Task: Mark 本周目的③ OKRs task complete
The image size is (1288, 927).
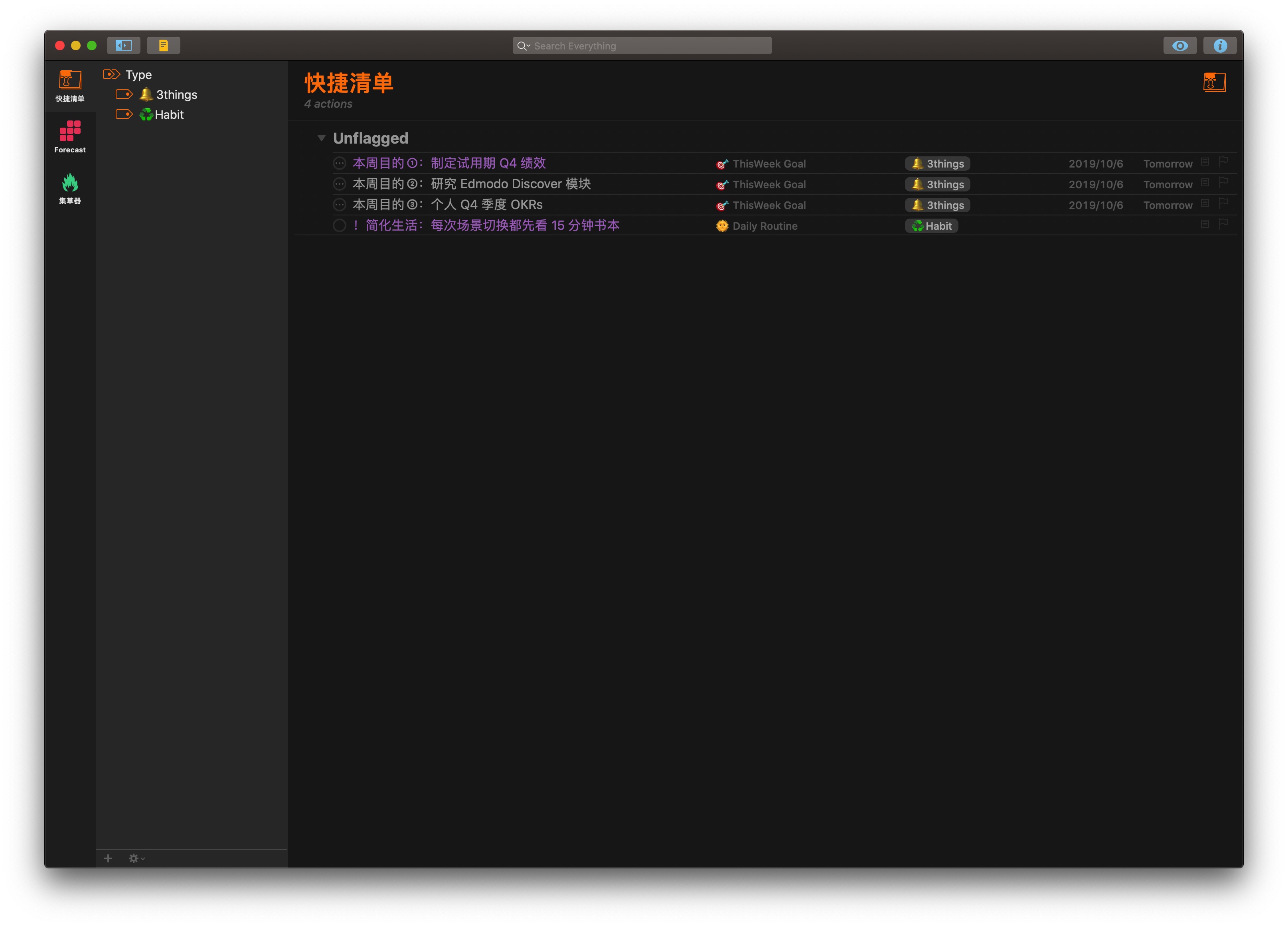Action: [x=339, y=205]
